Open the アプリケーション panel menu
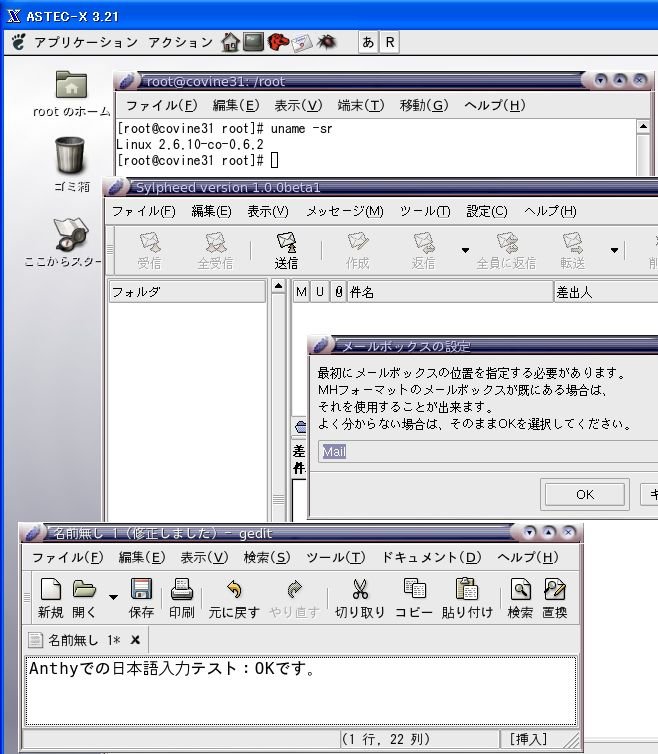Image resolution: width=658 pixels, height=754 pixels. point(86,42)
